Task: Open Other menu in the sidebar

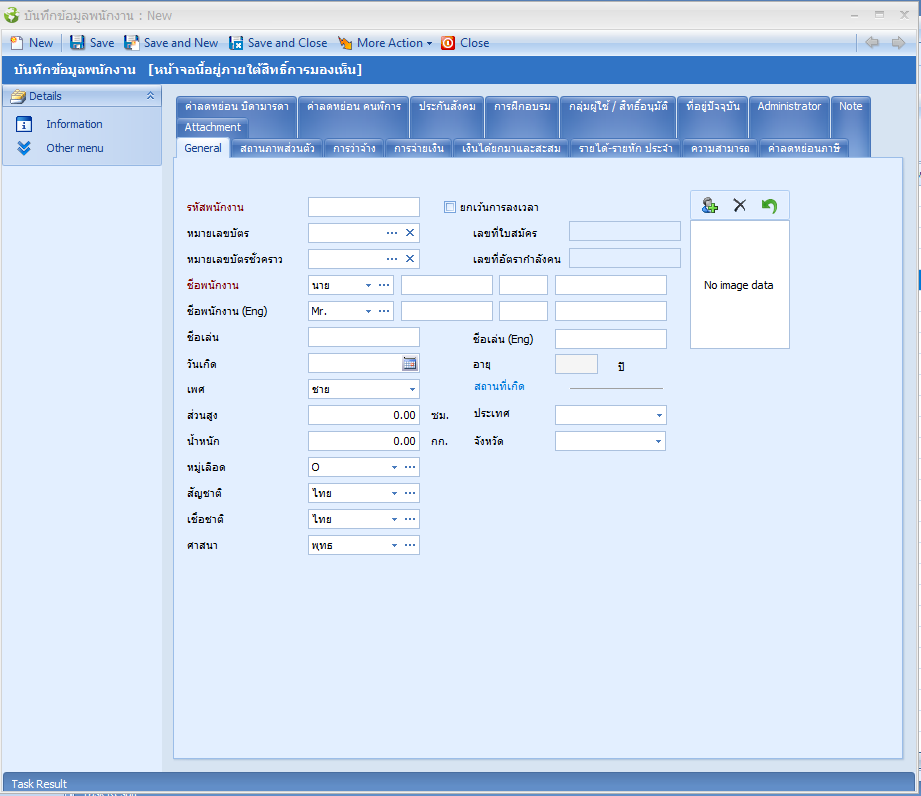Action: (x=74, y=148)
